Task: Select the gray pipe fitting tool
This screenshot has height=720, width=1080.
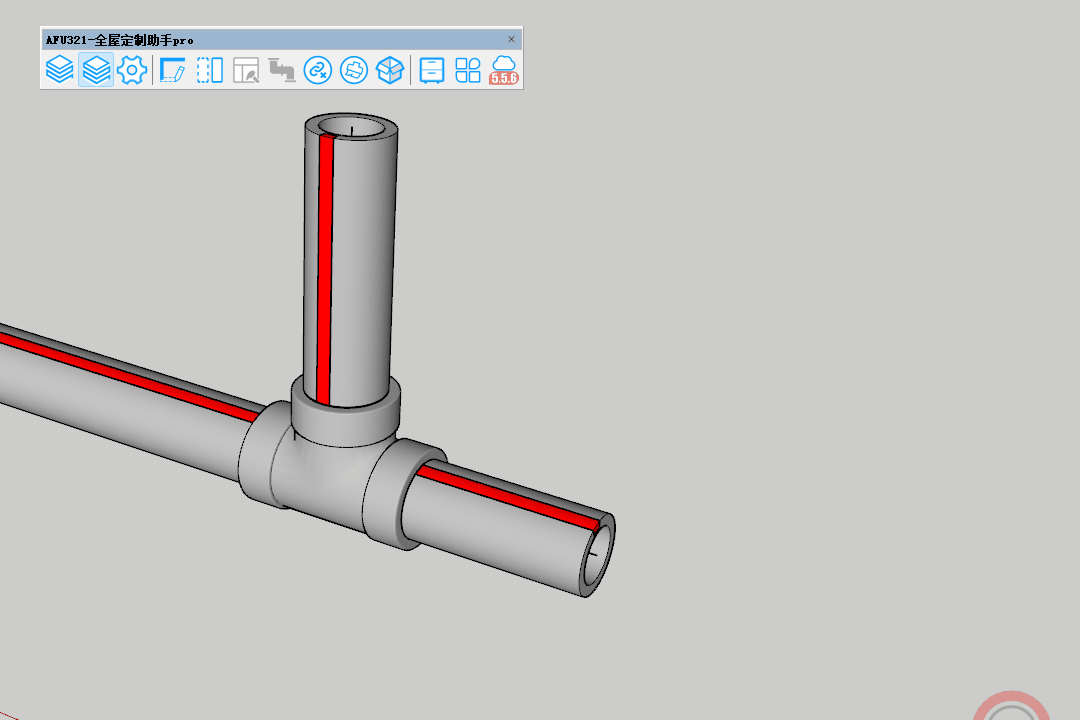Action: coord(282,70)
